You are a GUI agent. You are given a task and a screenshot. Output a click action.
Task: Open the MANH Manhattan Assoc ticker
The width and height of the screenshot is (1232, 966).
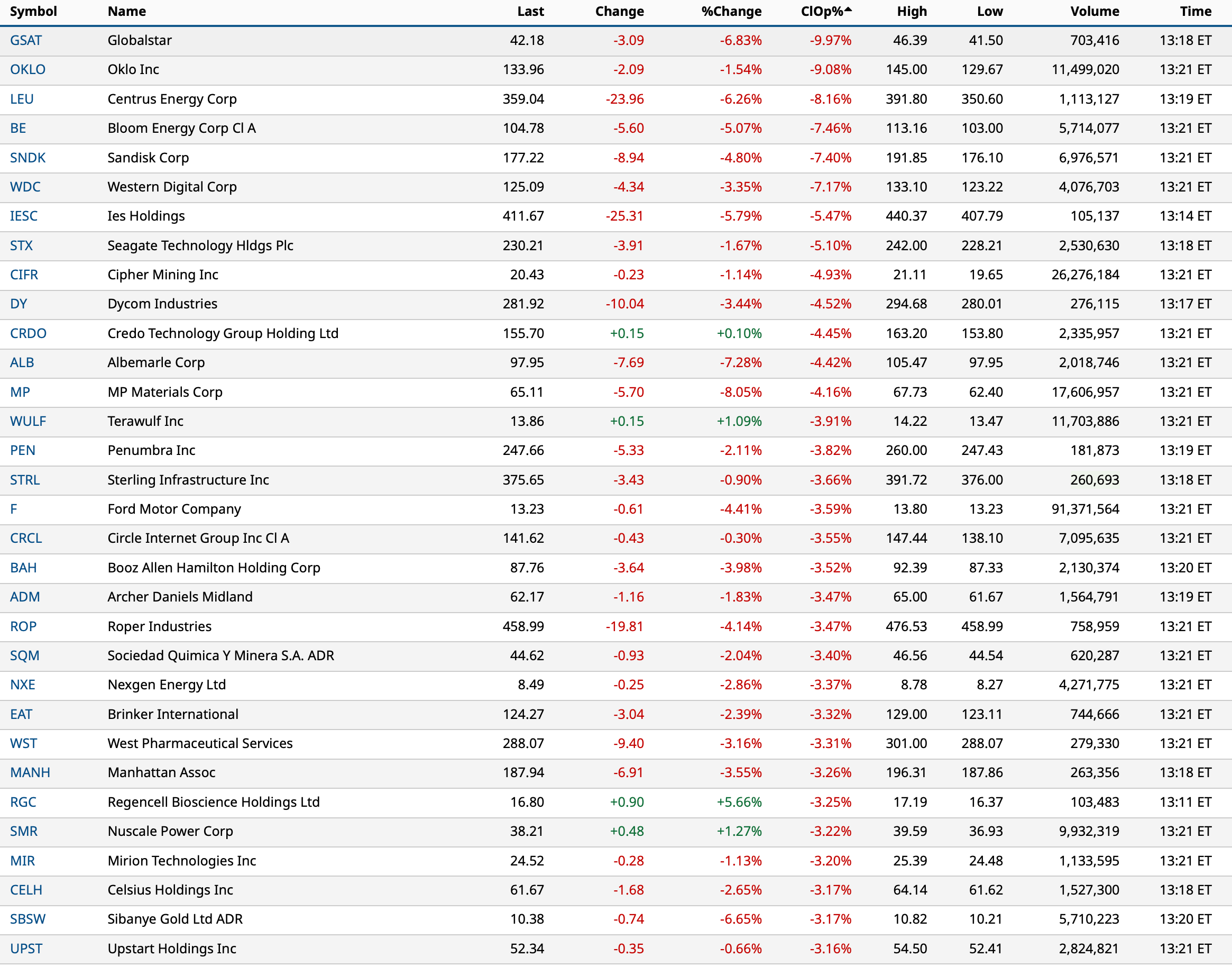click(30, 772)
